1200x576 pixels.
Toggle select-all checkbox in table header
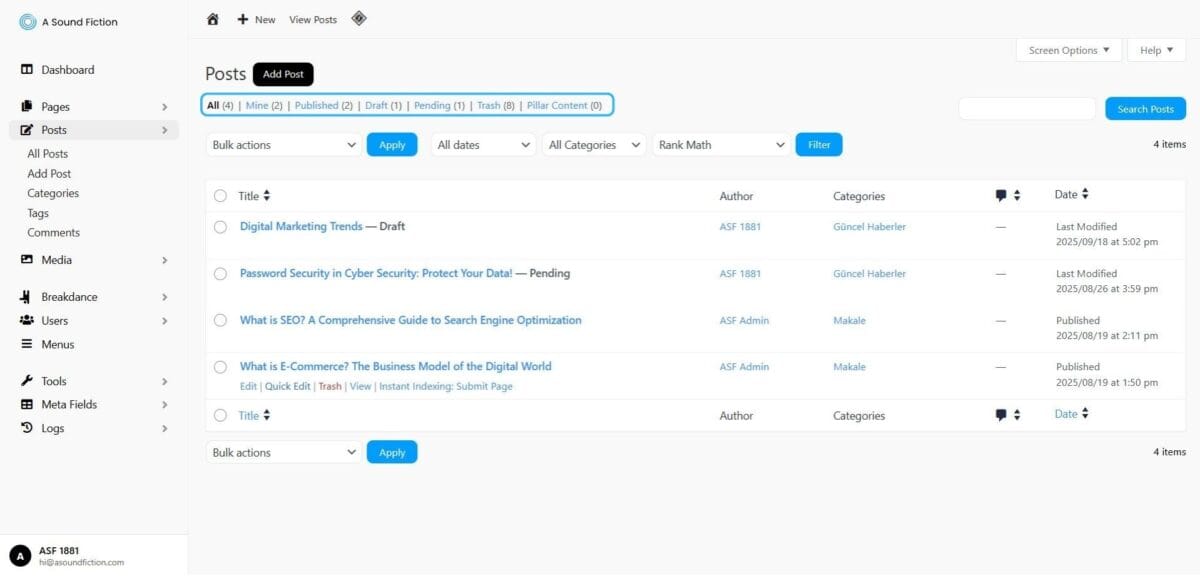220,196
